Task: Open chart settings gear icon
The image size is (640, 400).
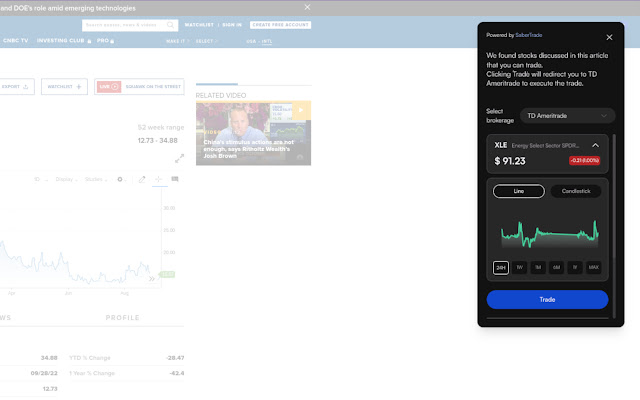Action: (121, 179)
